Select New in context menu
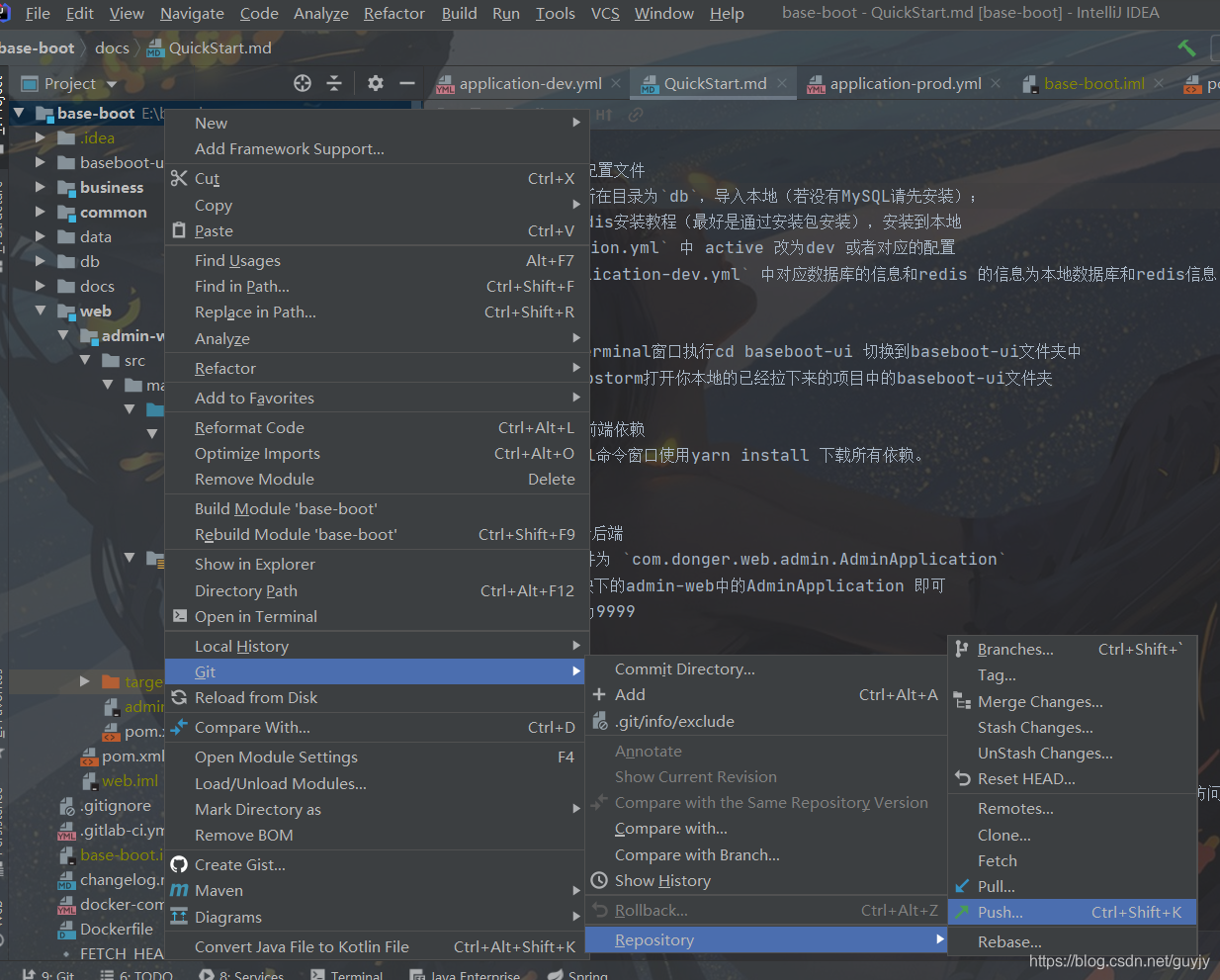Screen dimensions: 1220x980 pos(377,123)
